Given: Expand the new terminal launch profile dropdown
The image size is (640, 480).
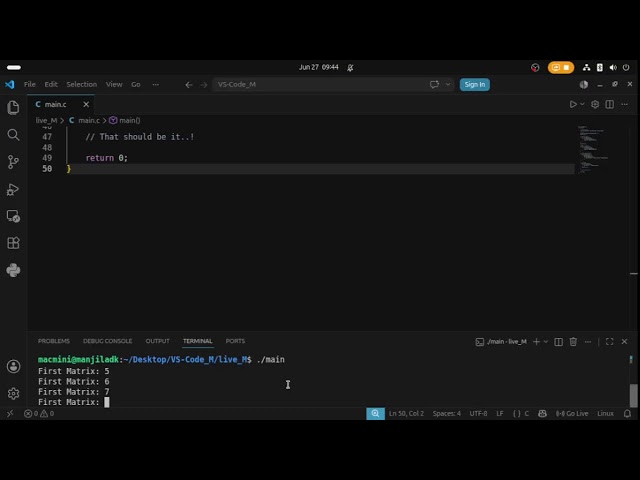Looking at the screenshot, I should (546, 342).
